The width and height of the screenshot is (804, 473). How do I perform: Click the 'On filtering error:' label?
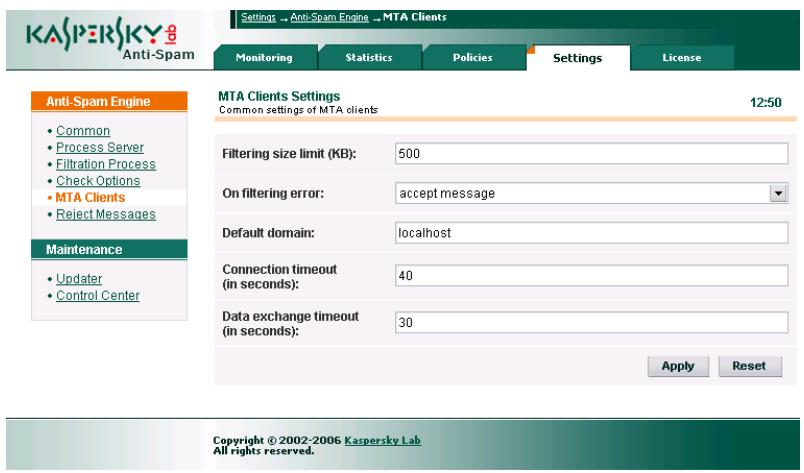273,193
